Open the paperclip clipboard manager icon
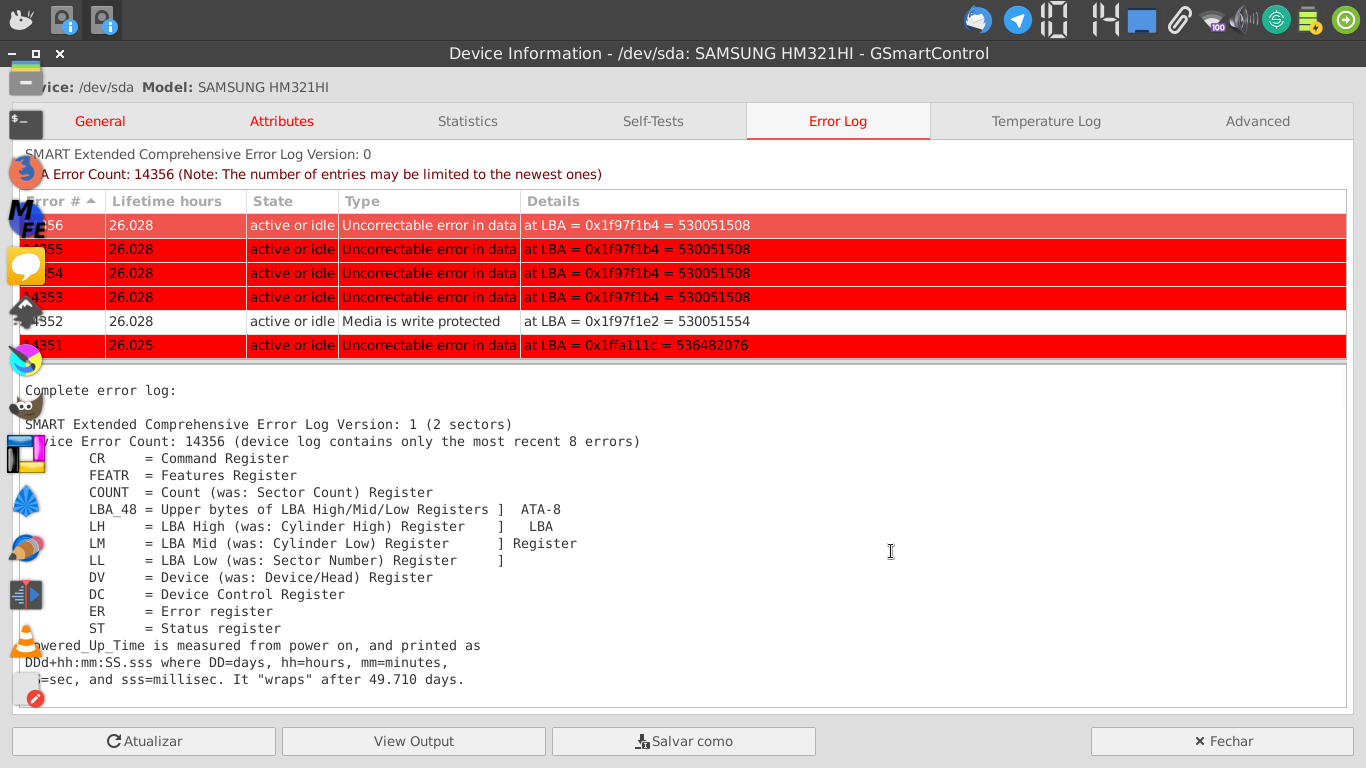Viewport: 1366px width, 768px height. click(x=1180, y=20)
